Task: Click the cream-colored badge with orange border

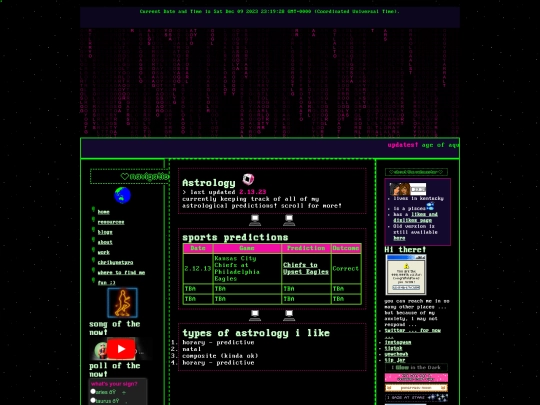Action: click(416, 388)
